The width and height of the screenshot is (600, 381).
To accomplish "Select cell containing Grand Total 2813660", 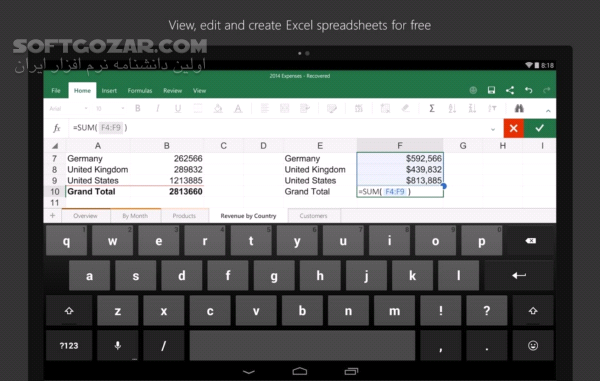I will 166,192.
